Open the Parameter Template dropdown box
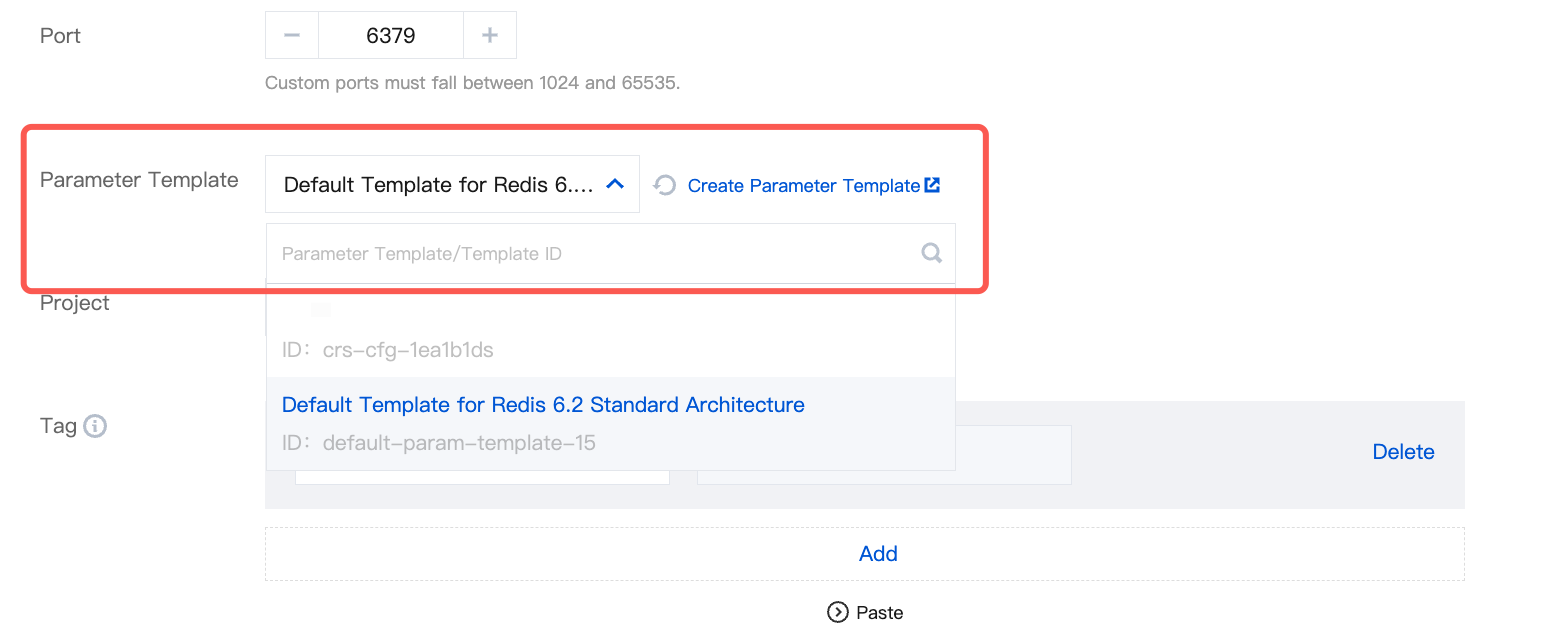 [x=440, y=185]
